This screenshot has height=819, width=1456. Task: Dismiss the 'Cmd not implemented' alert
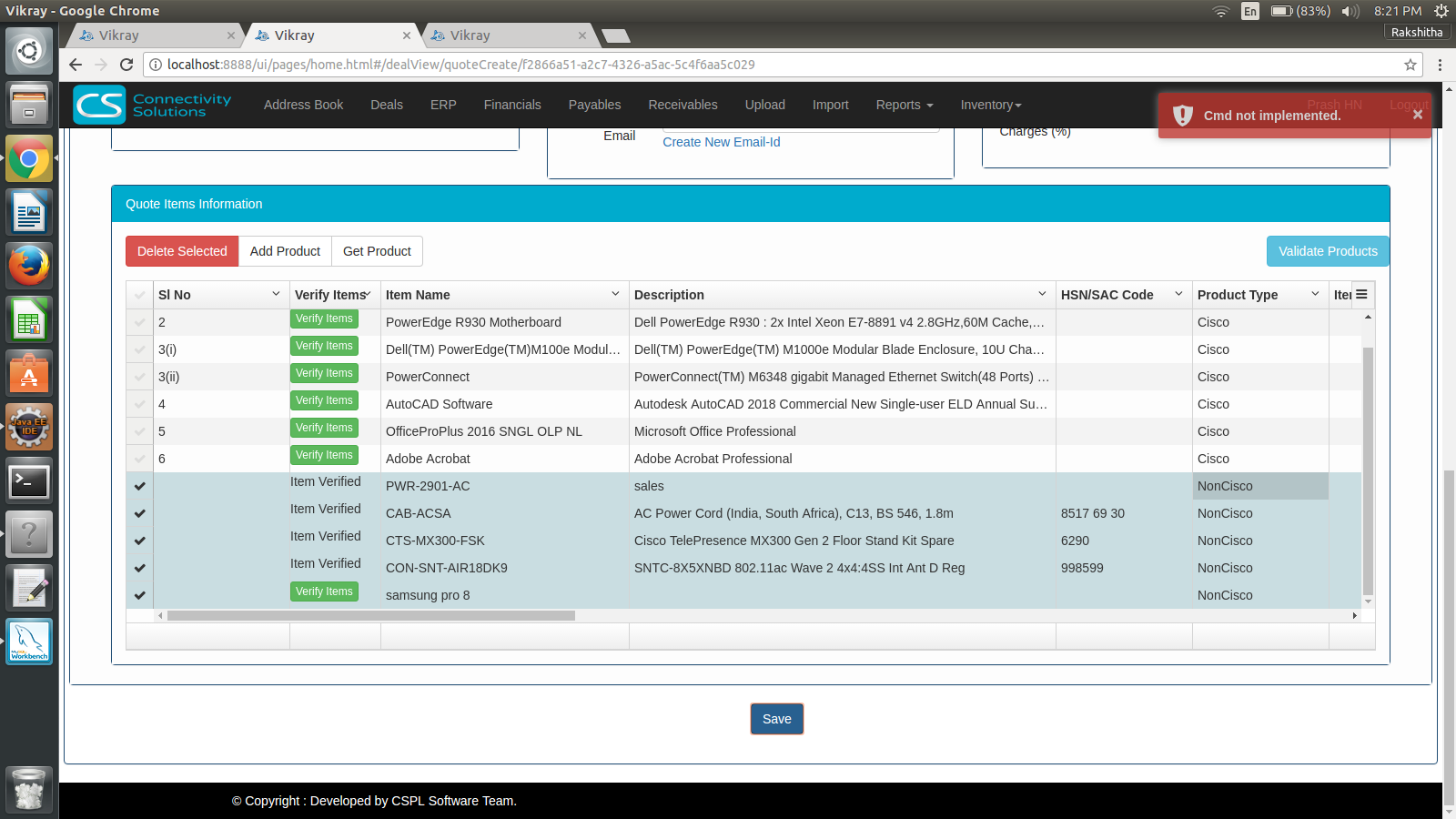coord(1417,115)
